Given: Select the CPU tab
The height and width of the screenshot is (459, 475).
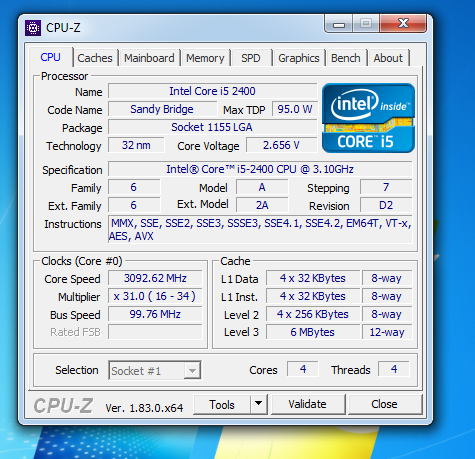Looking at the screenshot, I should (x=50, y=57).
